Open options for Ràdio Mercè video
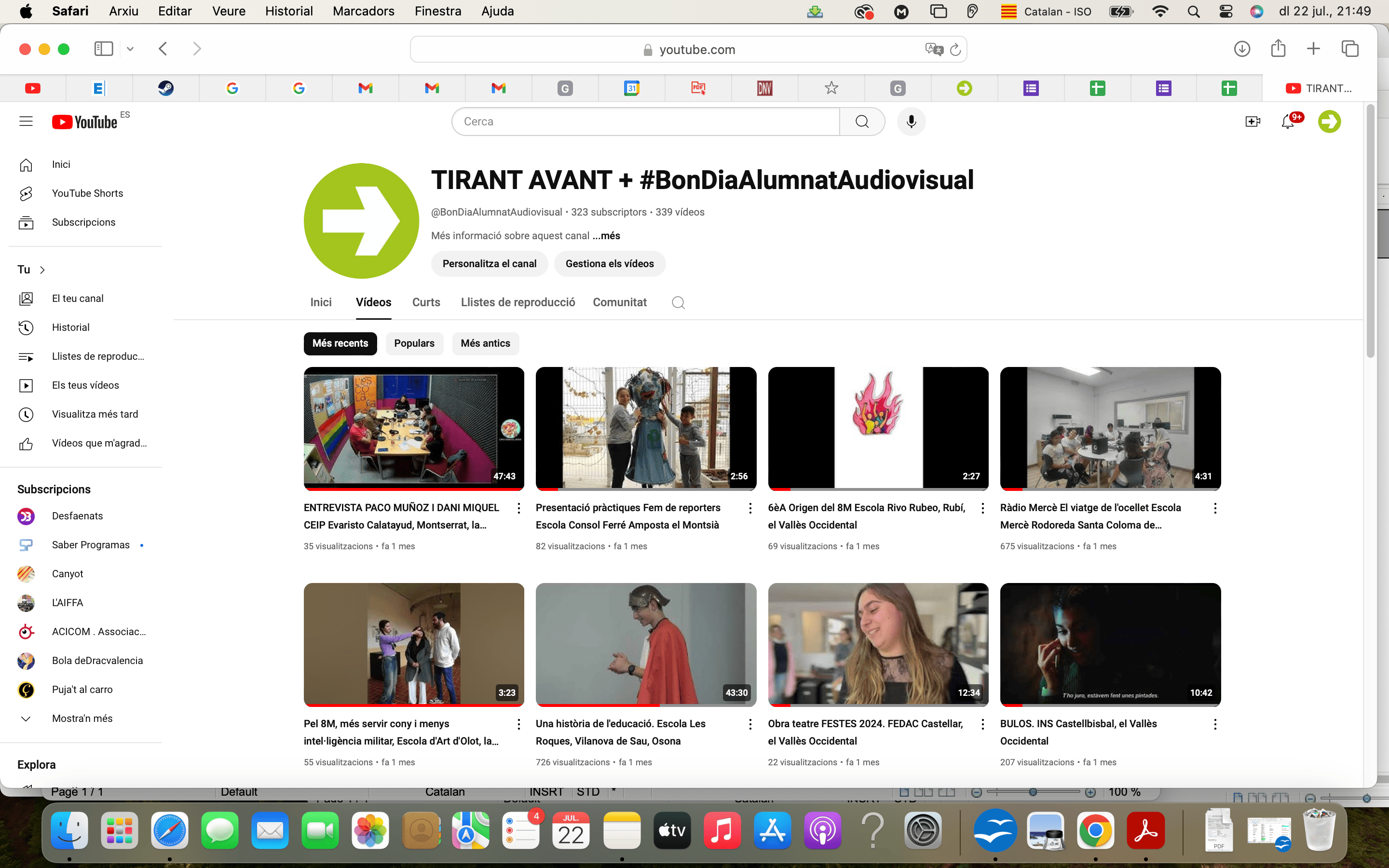The width and height of the screenshot is (1389, 868). [x=1214, y=508]
